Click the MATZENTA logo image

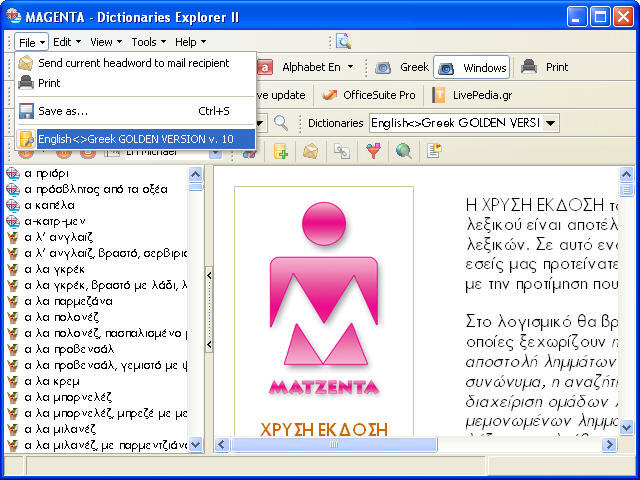tap(324, 300)
